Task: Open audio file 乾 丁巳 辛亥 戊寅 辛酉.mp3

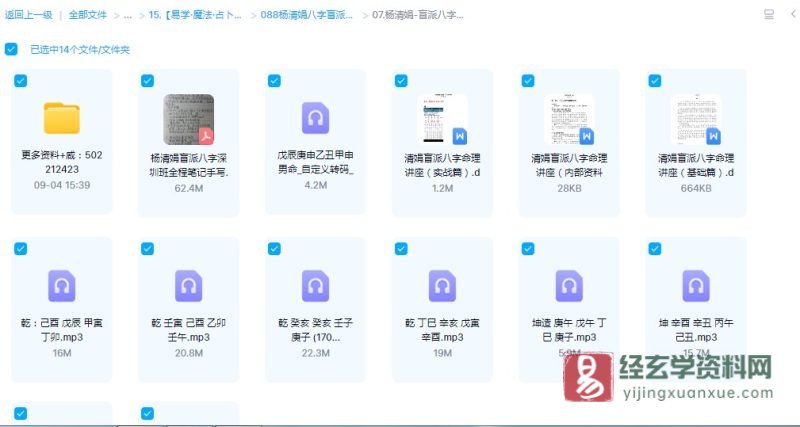Action: (442, 286)
